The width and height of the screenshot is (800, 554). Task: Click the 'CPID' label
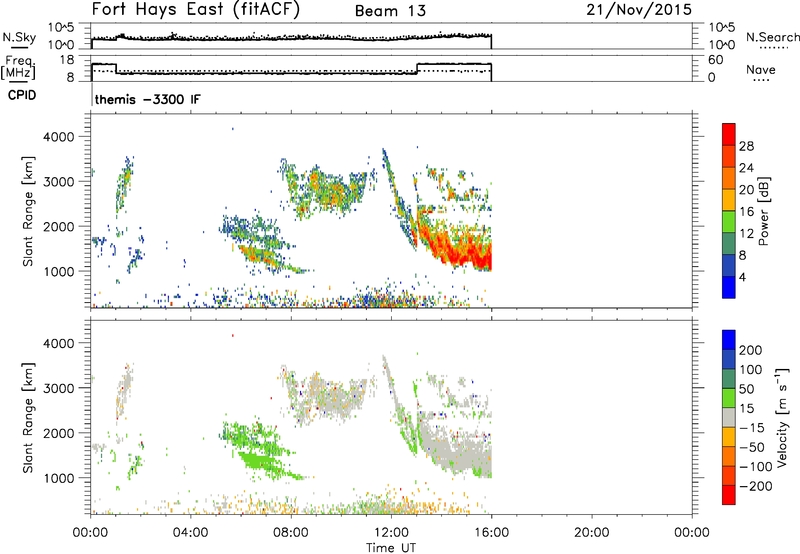tap(22, 95)
